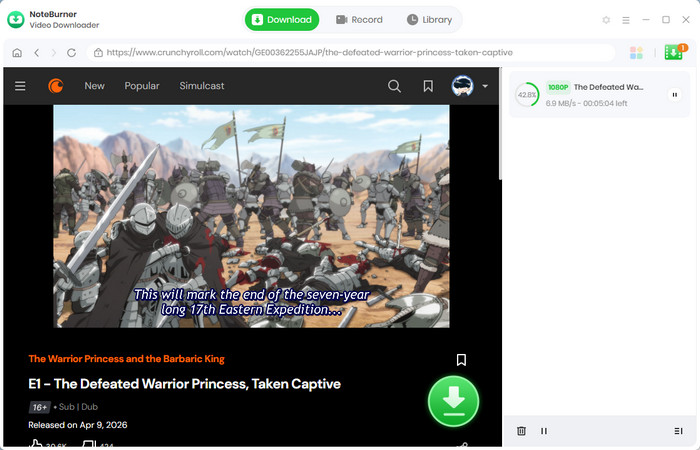The image size is (700, 450).
Task: Click the user profile avatar
Action: (x=462, y=86)
